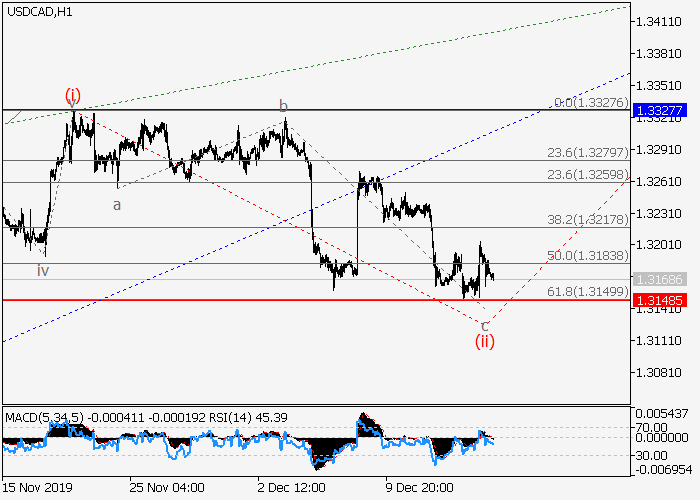Click the red wave c label
This screenshot has height=500, width=700.
(x=485, y=325)
